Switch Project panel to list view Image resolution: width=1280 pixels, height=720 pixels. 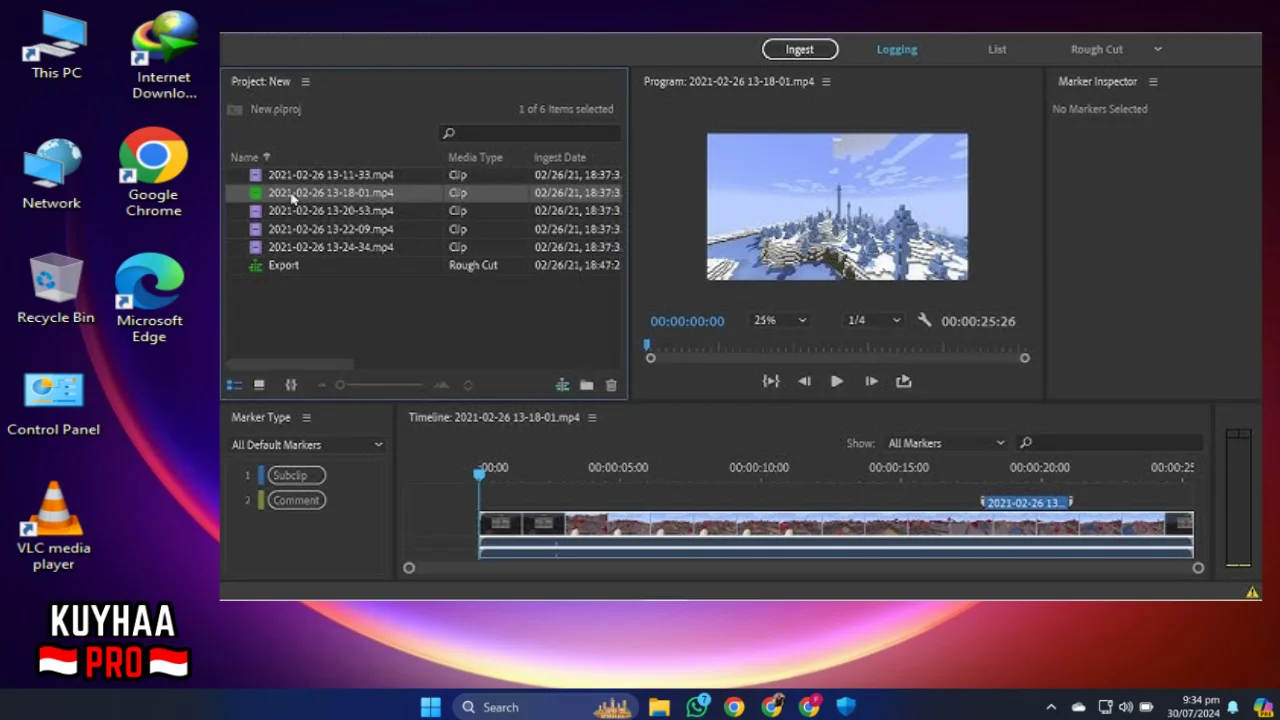[x=234, y=385]
